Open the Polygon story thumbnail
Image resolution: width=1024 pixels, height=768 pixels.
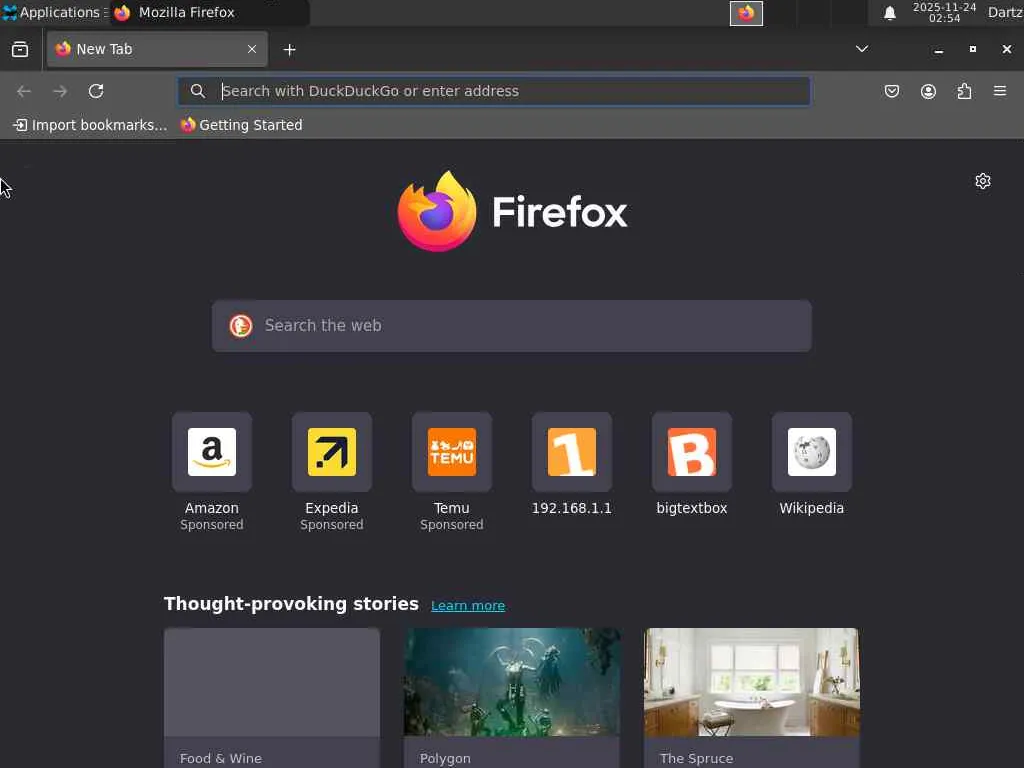coord(512,682)
